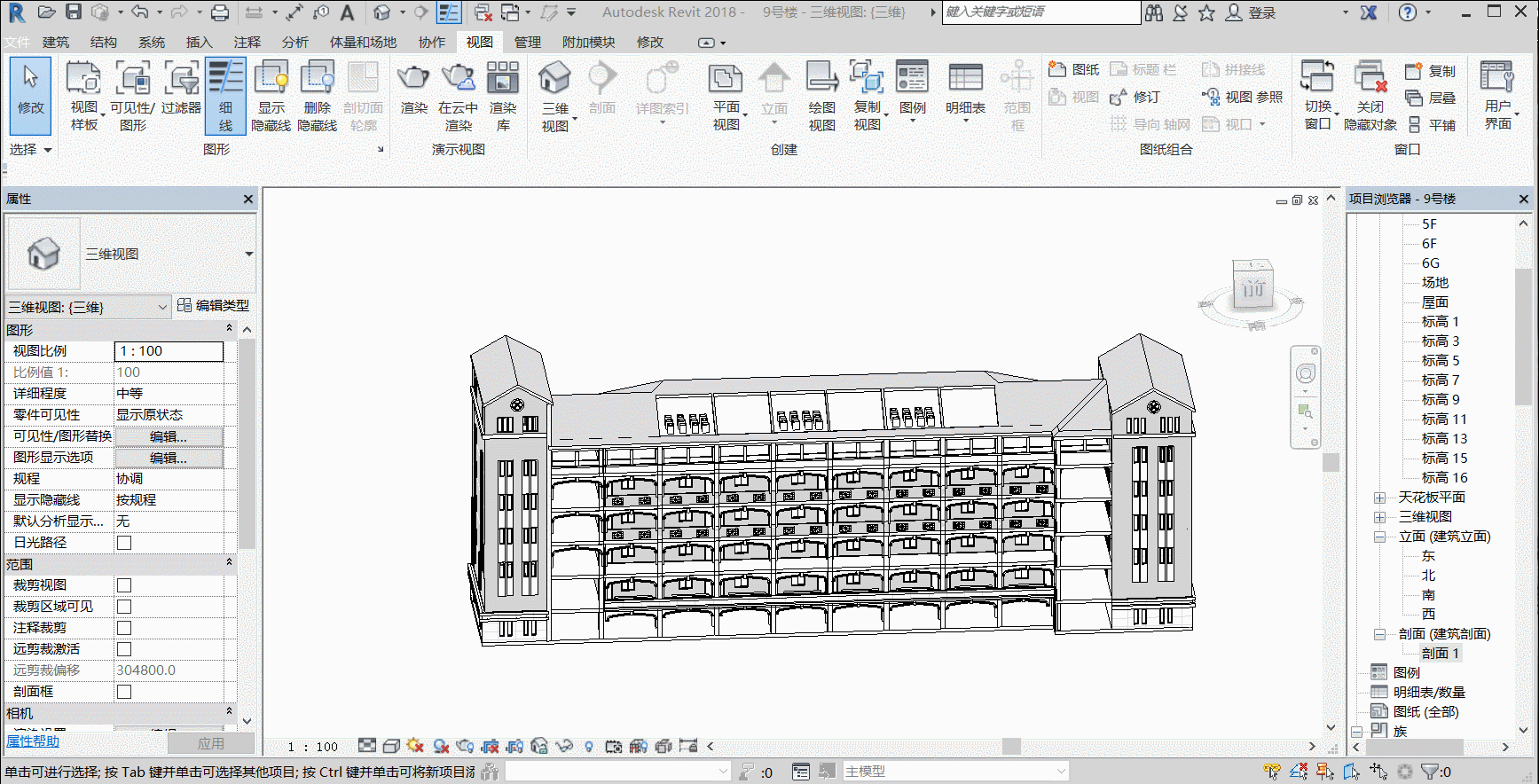Open the Render Gallery (渲染库)
1539x784 pixels.
(503, 97)
